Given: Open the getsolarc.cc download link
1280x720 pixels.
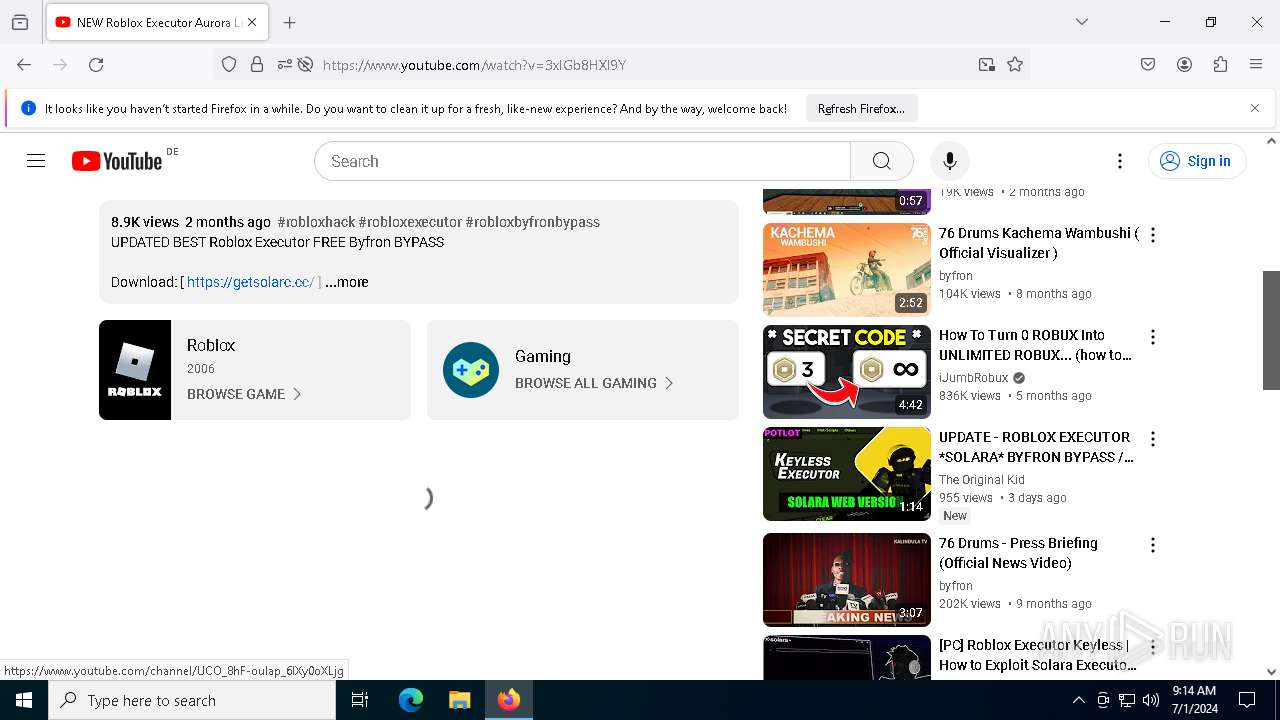Looking at the screenshot, I should (250, 282).
